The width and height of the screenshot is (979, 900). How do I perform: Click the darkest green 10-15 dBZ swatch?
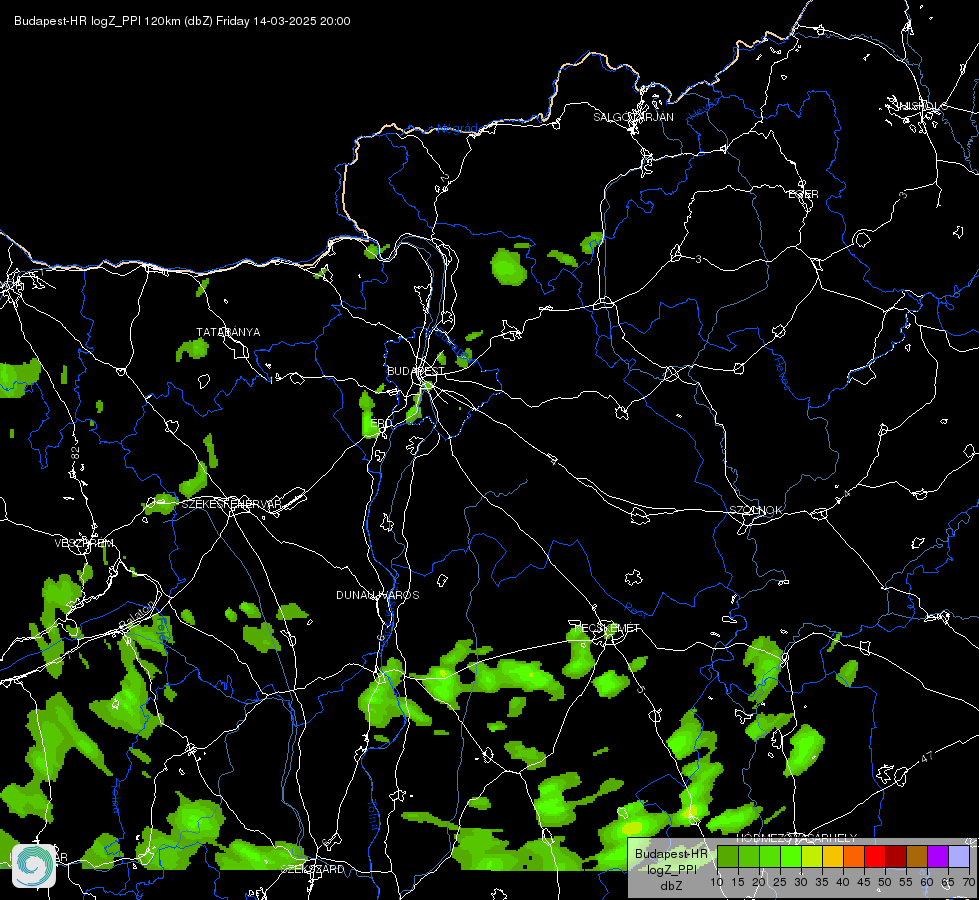(x=728, y=856)
